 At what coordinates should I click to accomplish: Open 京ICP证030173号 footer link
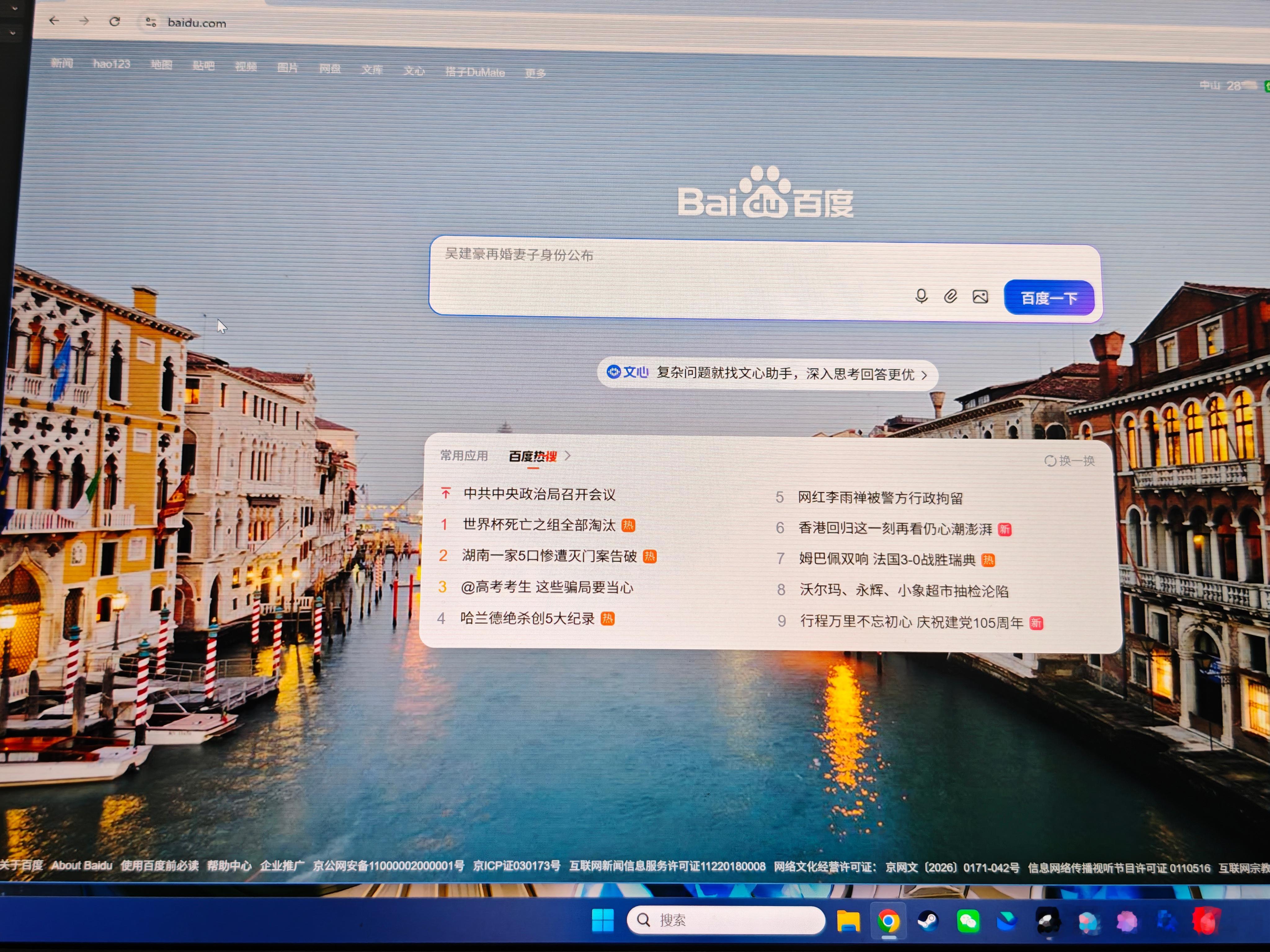pos(516,866)
